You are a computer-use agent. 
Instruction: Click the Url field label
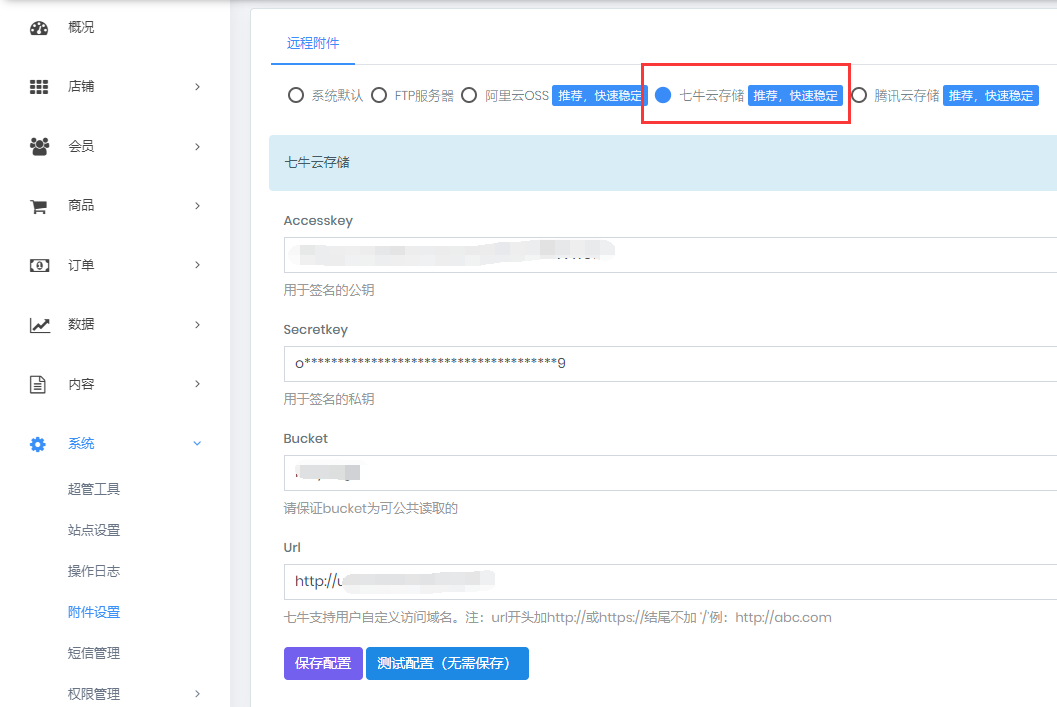[292, 547]
